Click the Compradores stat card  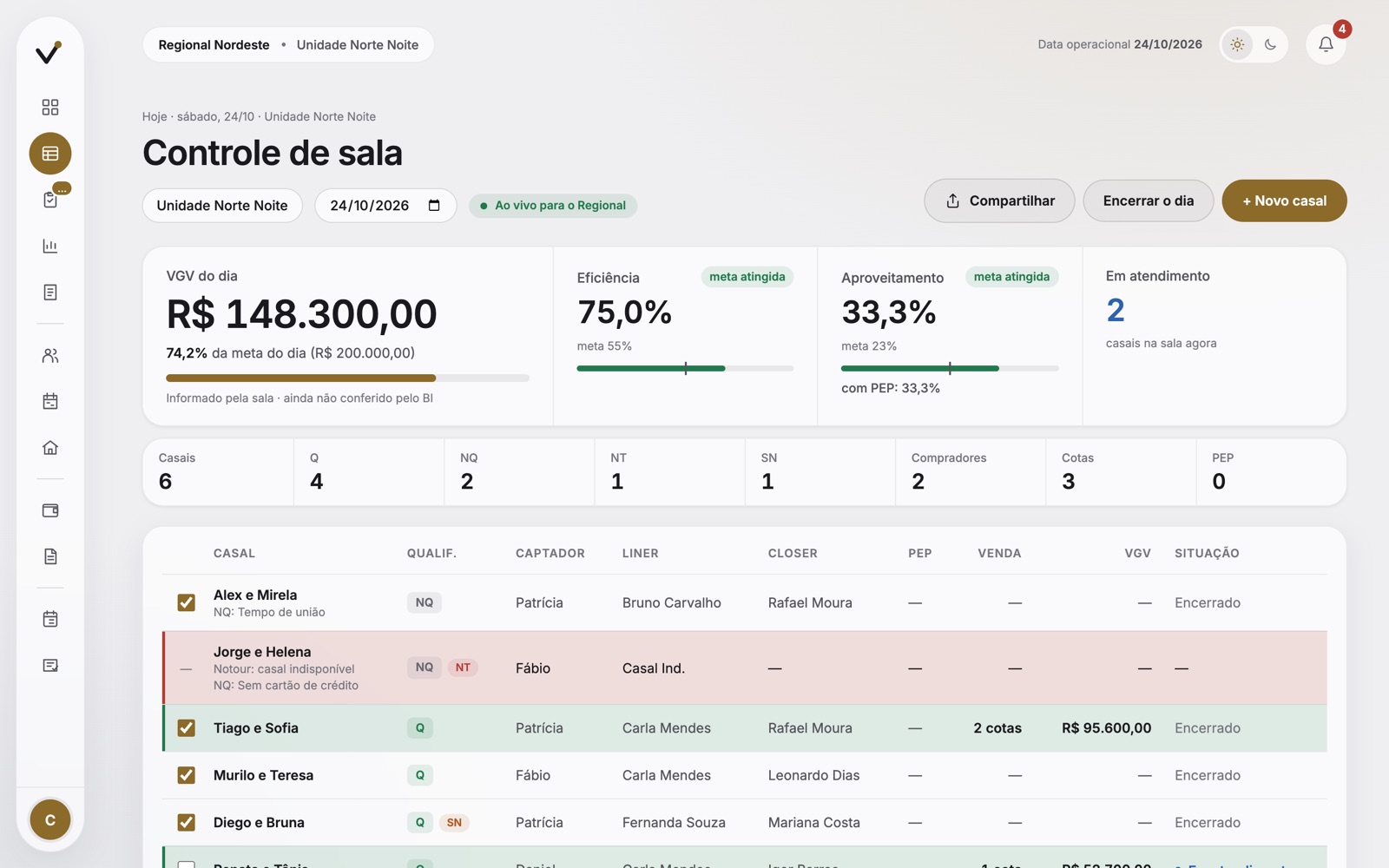pos(971,471)
